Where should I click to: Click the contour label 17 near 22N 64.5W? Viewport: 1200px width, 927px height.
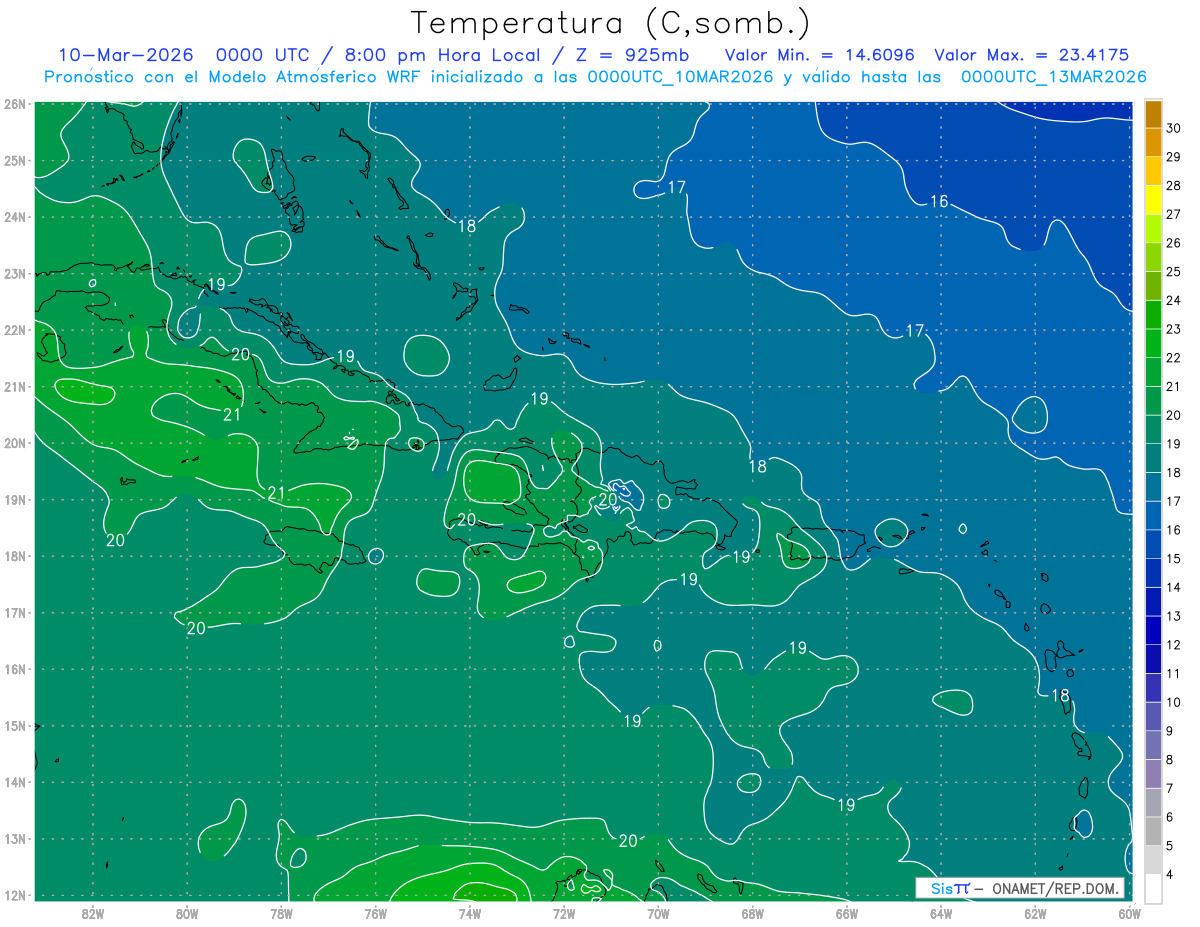tap(915, 331)
